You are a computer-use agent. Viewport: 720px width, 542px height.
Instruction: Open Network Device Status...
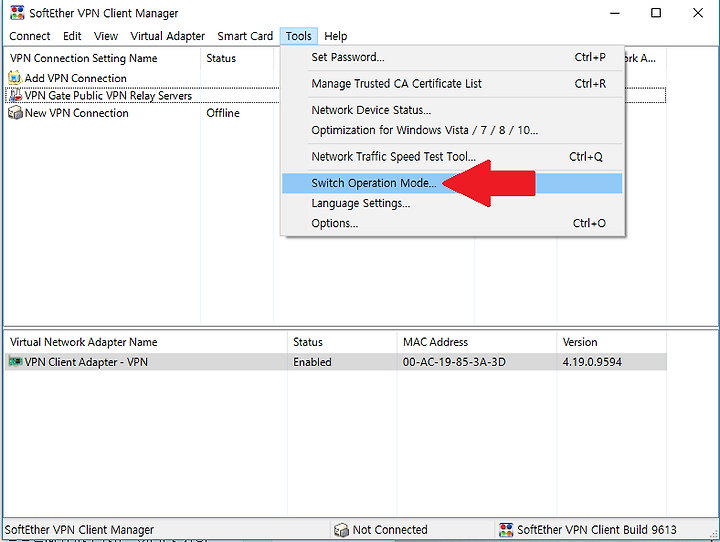click(x=452, y=110)
